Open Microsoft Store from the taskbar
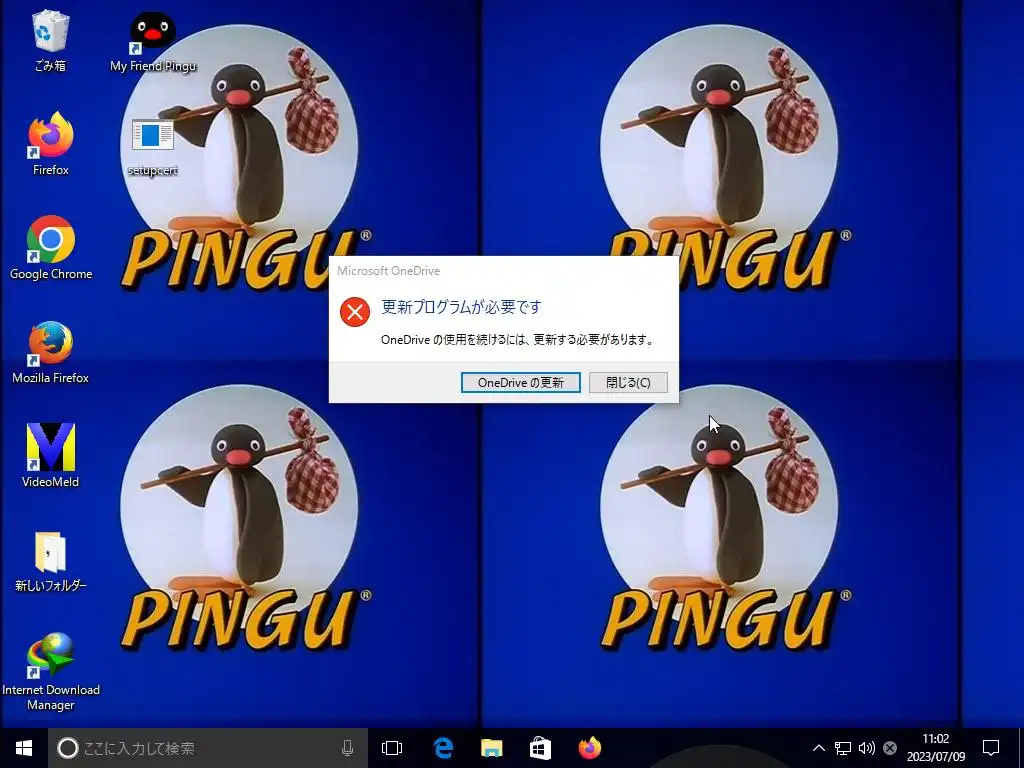 pyautogui.click(x=540, y=748)
